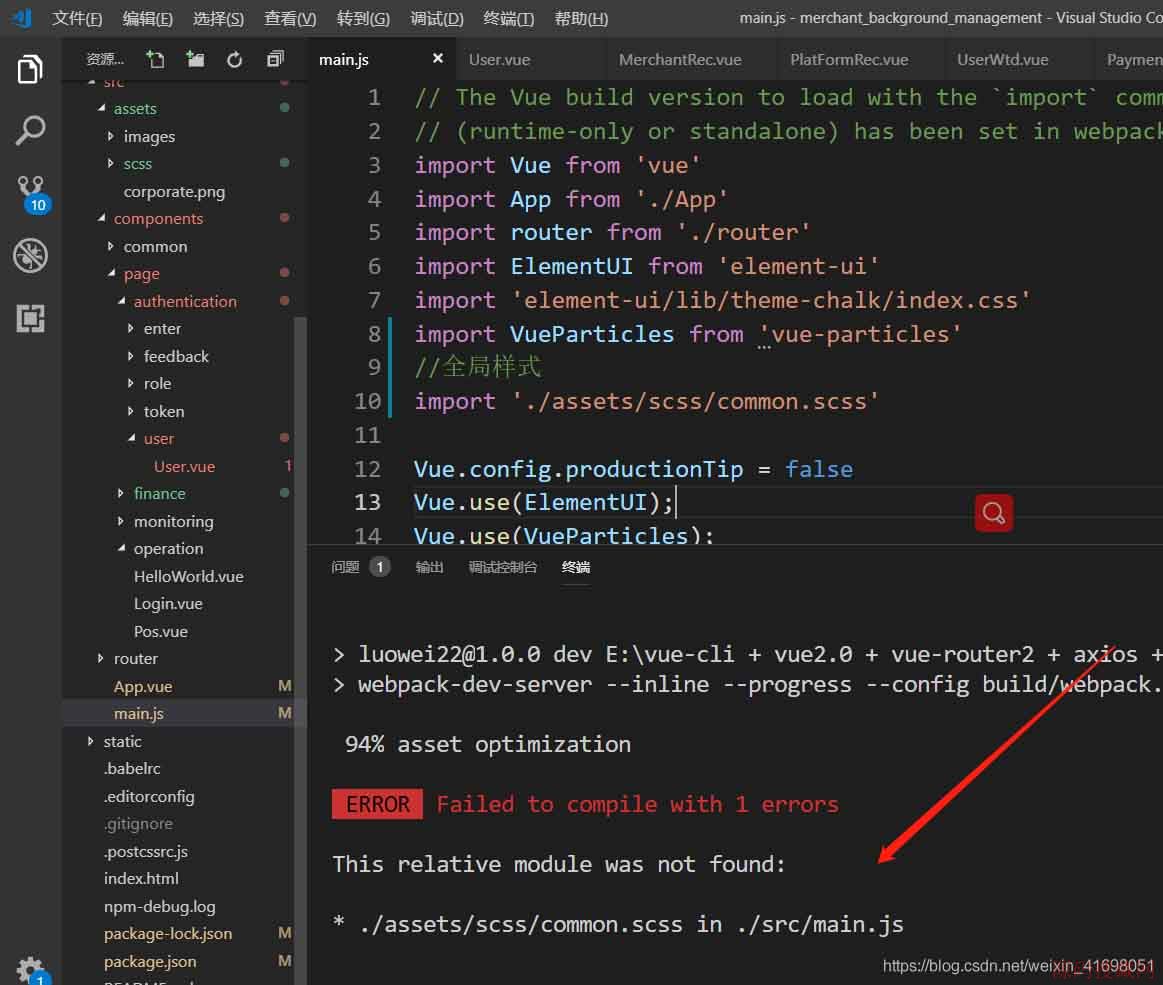The image size is (1163, 985).
Task: Switch to the MerchantRec.vue tab
Action: (680, 60)
